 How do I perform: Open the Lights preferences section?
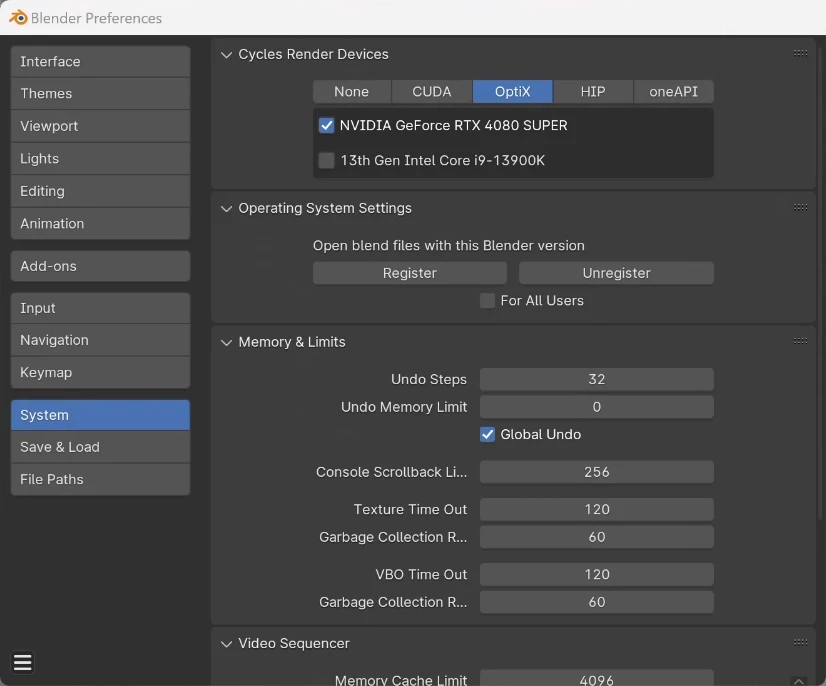(x=100, y=159)
